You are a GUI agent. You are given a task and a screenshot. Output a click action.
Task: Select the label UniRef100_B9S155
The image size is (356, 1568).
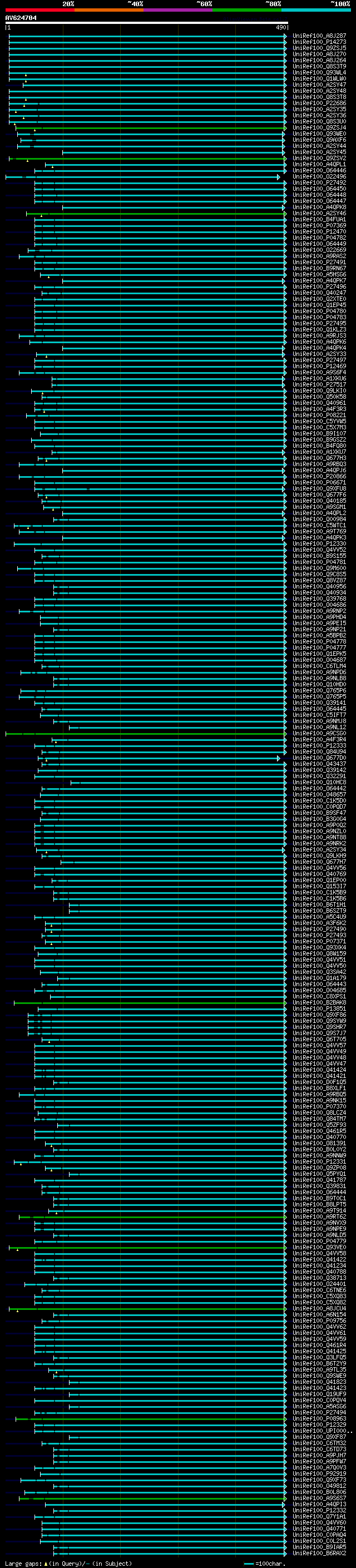(319, 556)
